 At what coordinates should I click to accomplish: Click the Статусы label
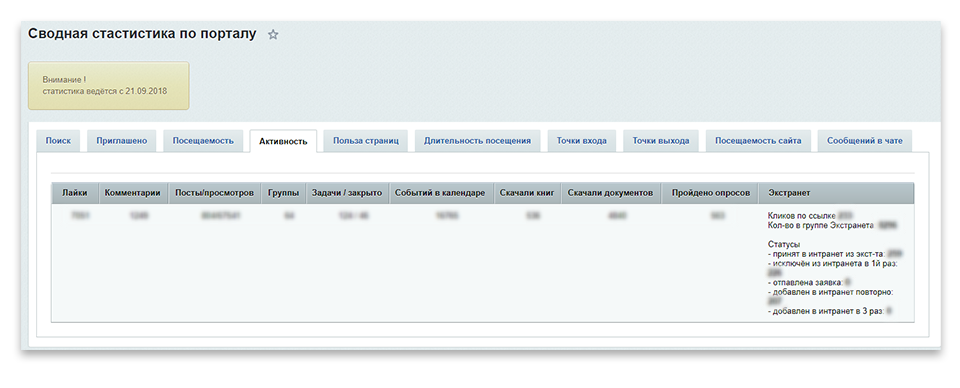tap(784, 244)
